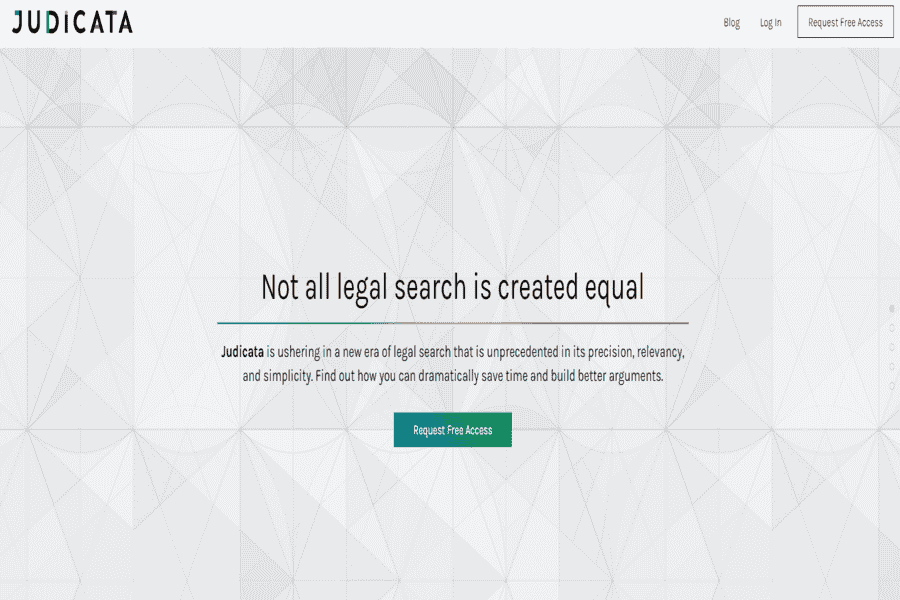
Task: Go to the Log In page
Action: pyautogui.click(x=770, y=22)
